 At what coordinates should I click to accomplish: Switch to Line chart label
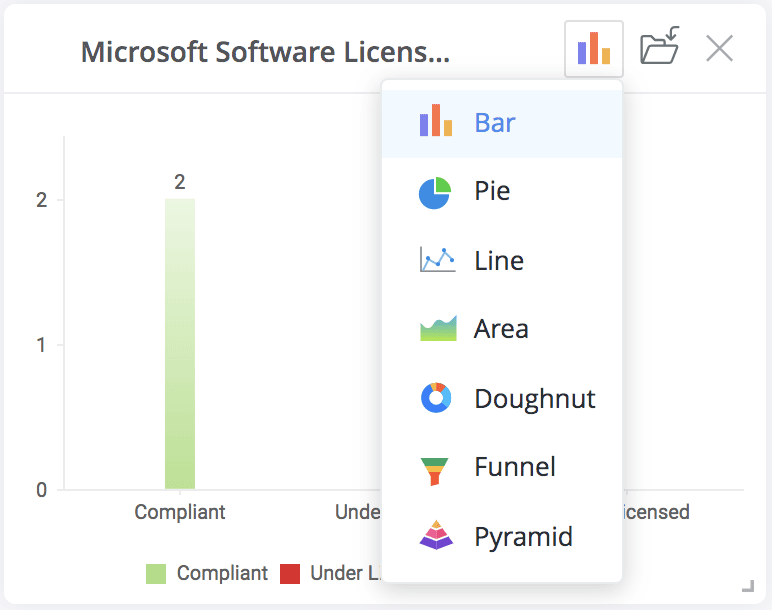click(499, 261)
